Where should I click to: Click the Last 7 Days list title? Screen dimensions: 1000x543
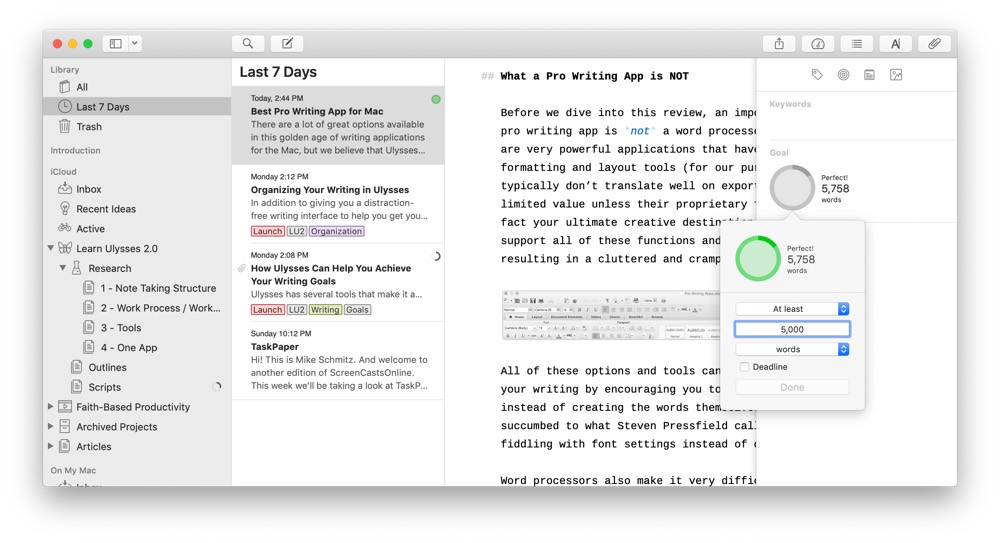tap(278, 72)
